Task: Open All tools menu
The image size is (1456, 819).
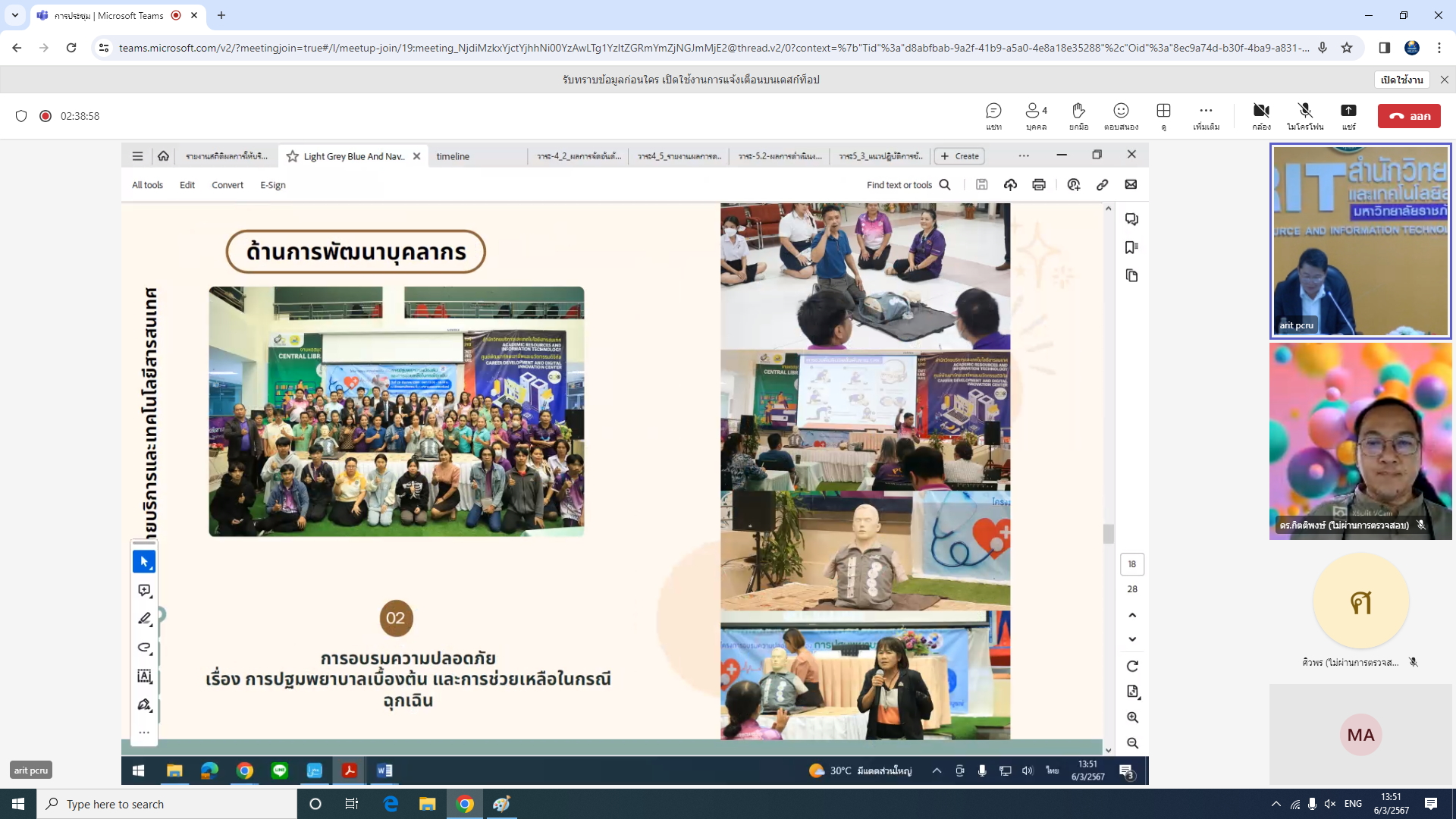Action: coord(147,185)
